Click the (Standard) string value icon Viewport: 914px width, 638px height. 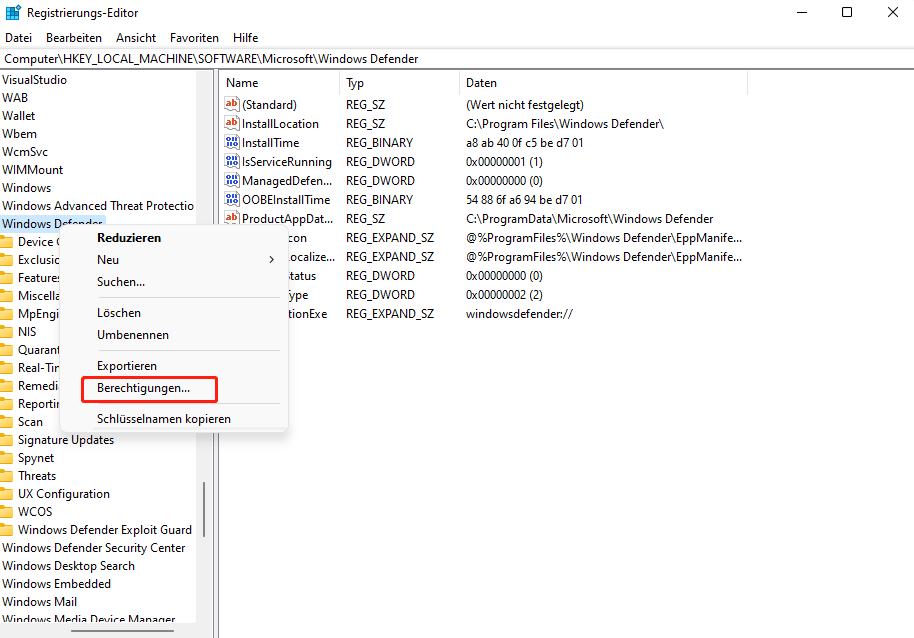coord(232,104)
